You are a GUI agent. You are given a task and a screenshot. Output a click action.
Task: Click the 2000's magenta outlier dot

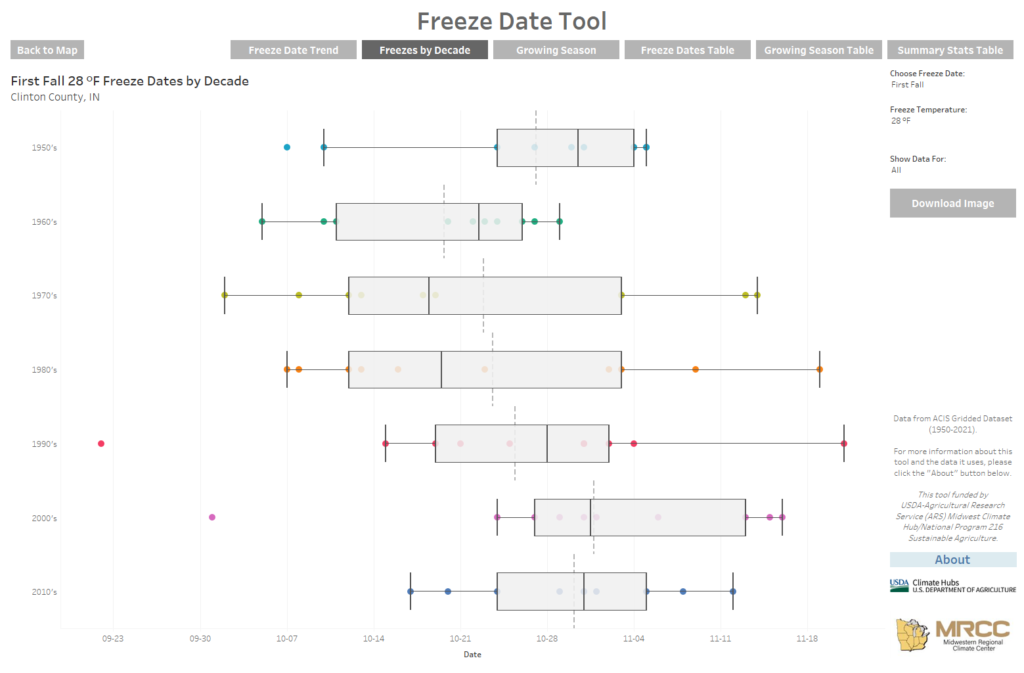coord(211,517)
